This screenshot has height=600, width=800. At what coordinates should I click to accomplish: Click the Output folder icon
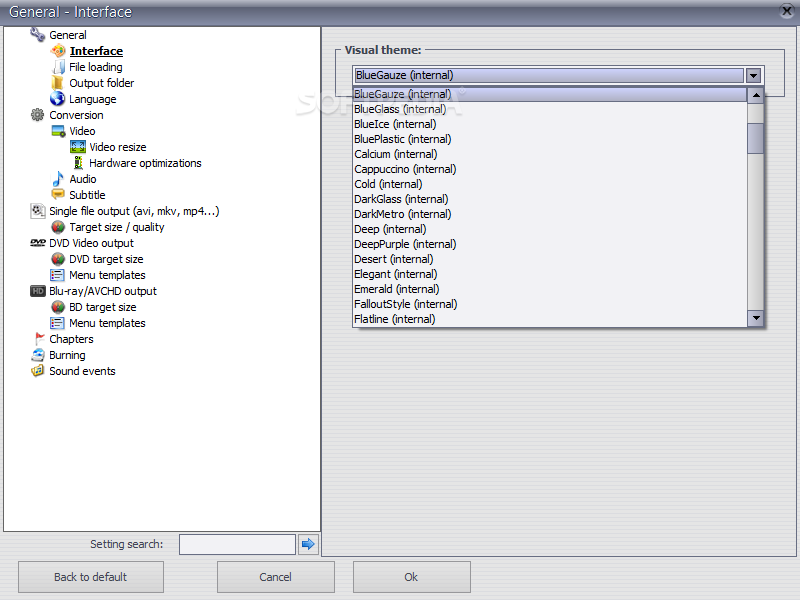[x=58, y=83]
